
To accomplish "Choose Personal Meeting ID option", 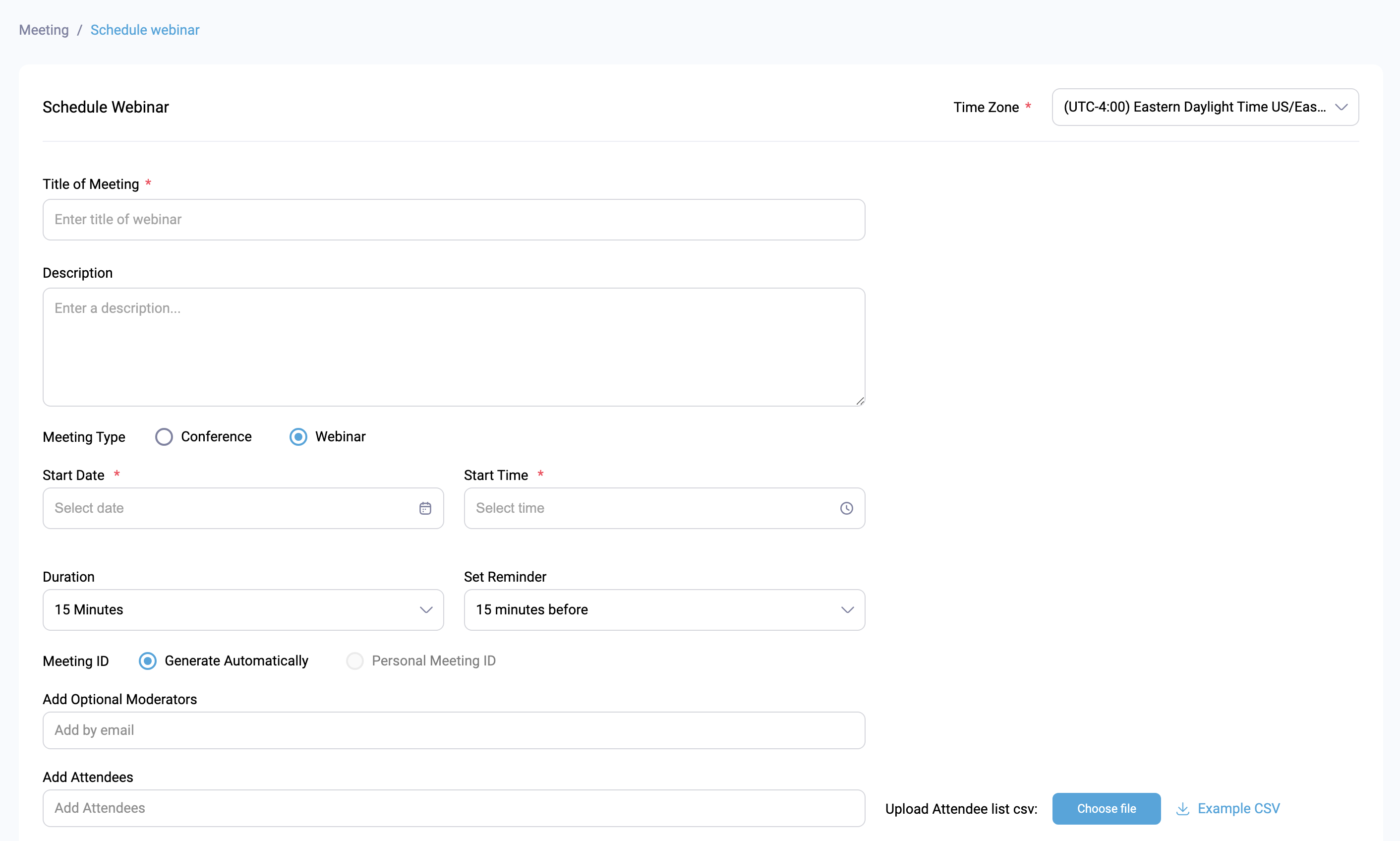I will [x=354, y=661].
